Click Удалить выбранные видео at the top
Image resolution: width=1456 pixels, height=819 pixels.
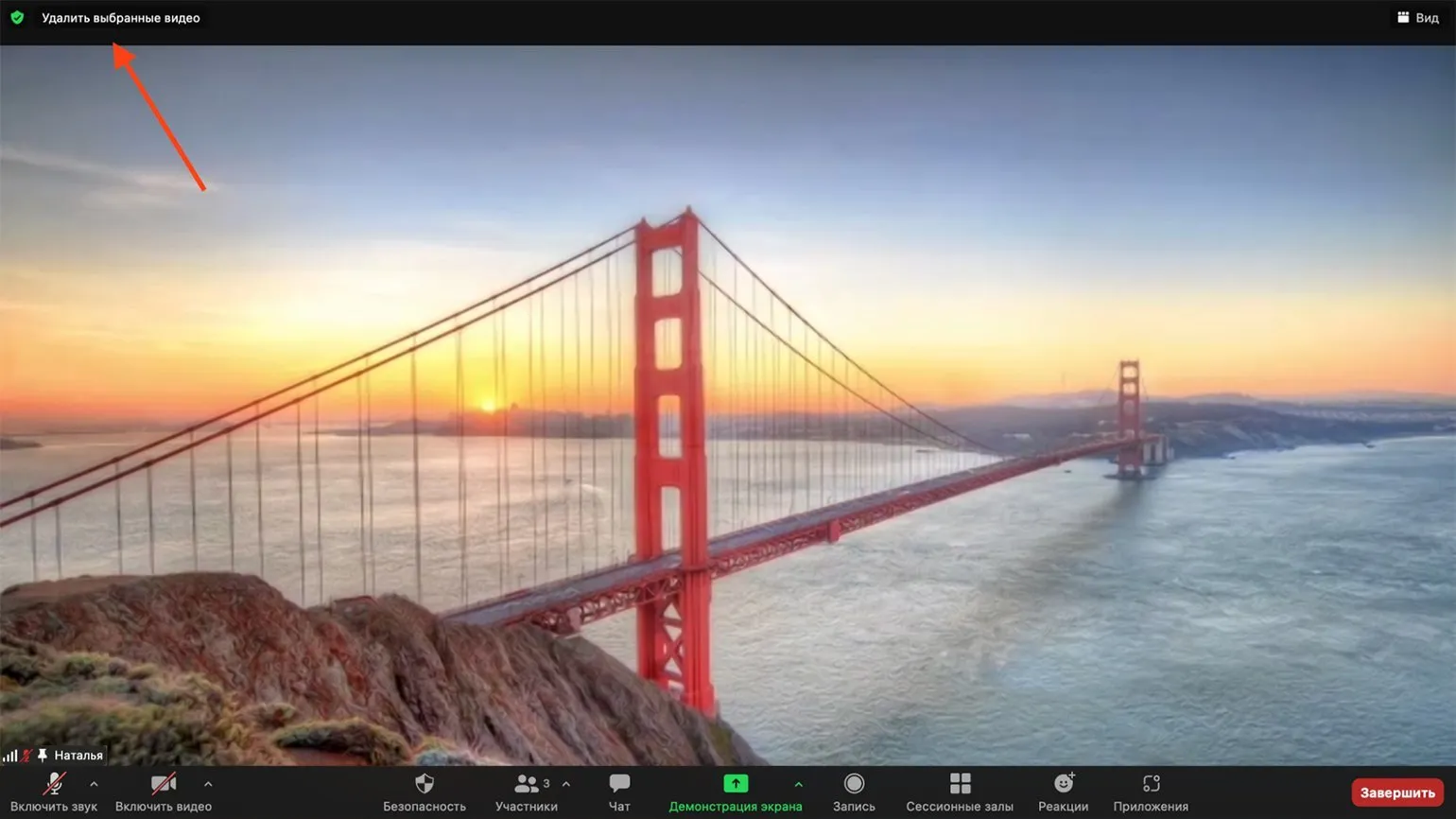tap(121, 18)
